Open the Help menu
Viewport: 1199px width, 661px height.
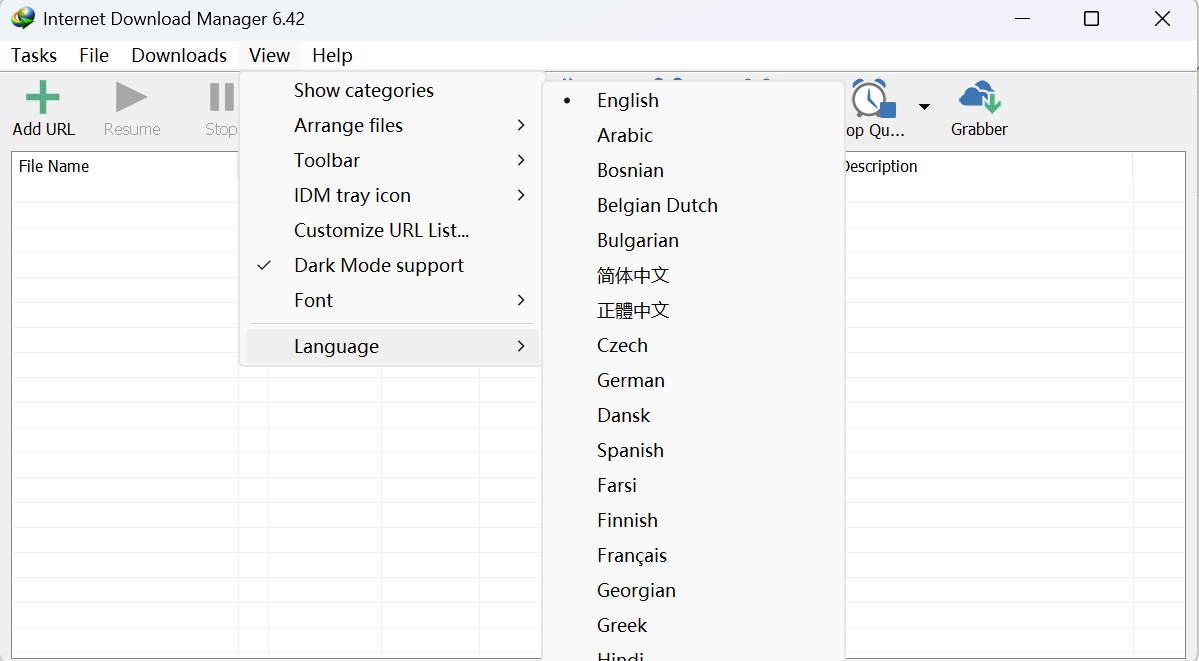coord(332,55)
